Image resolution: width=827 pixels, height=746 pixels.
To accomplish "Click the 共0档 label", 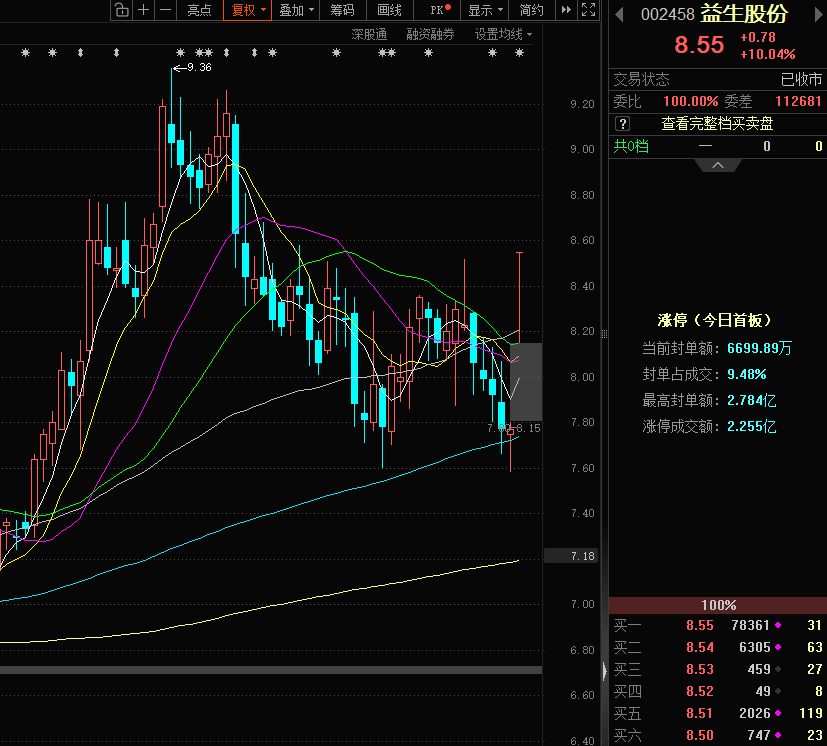I will pyautogui.click(x=631, y=146).
